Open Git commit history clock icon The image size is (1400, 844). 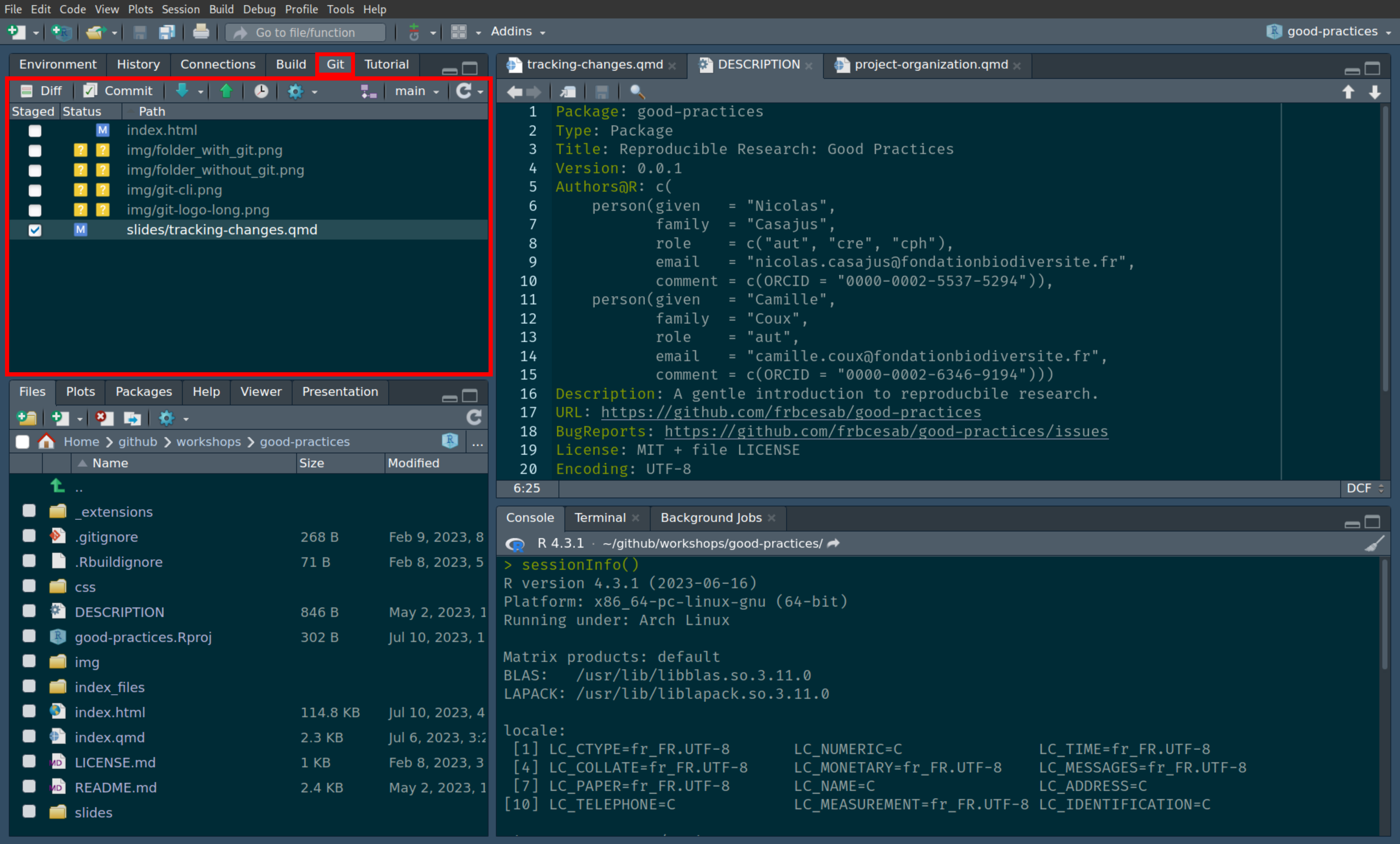pos(261,91)
